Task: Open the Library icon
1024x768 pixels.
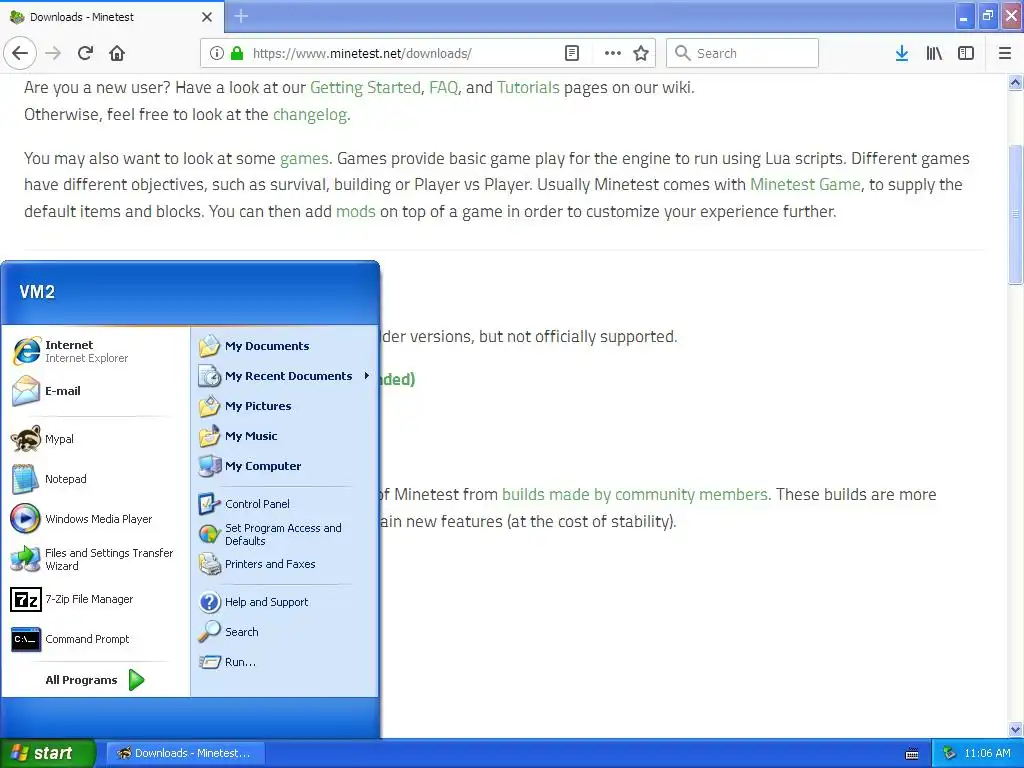Action: tap(934, 54)
